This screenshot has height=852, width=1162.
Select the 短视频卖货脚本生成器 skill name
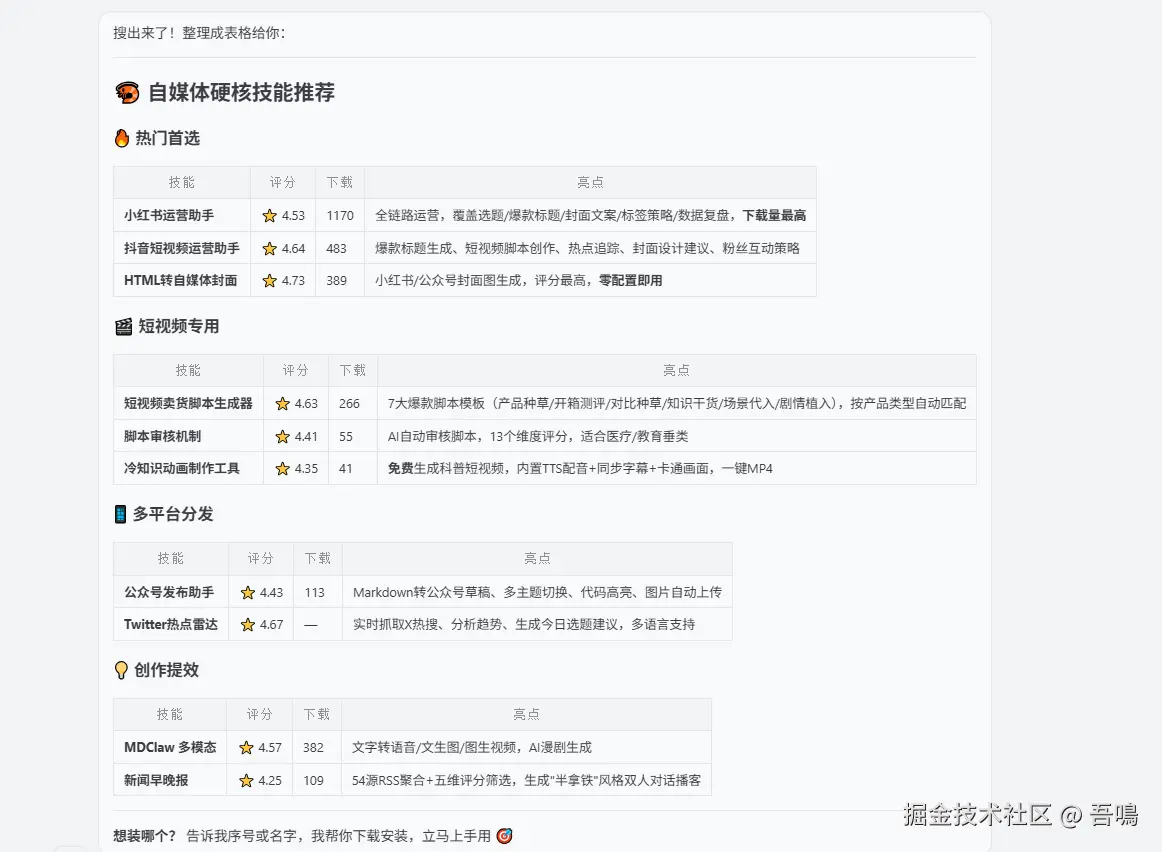pos(188,403)
